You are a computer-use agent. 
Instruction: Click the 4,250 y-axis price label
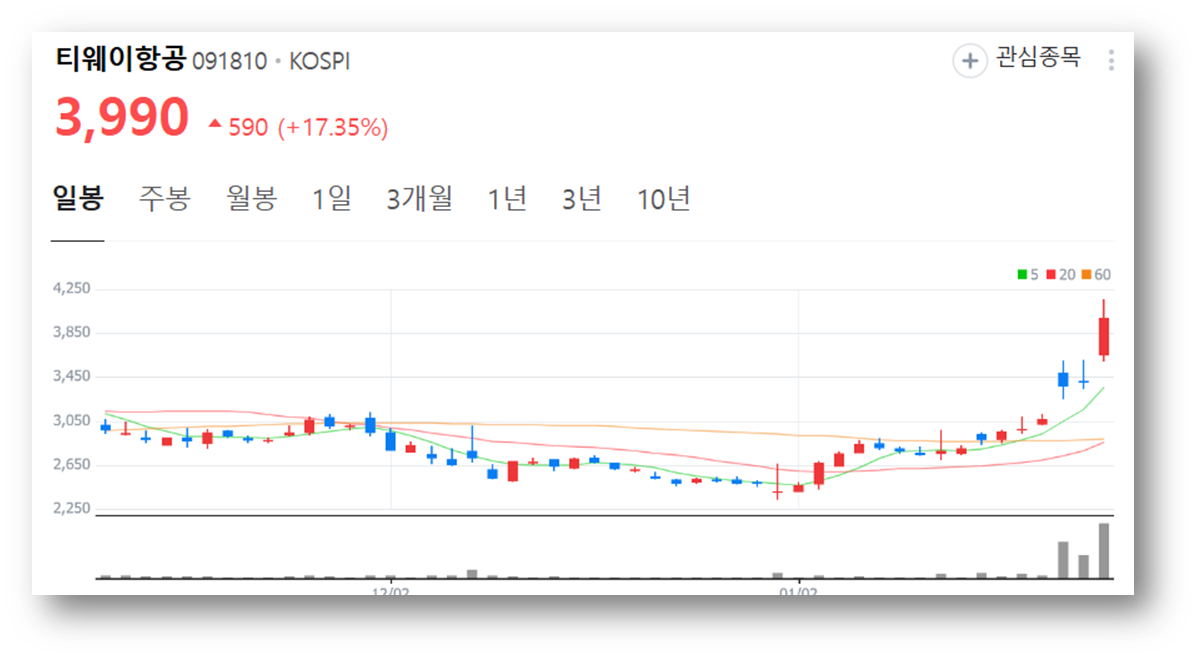coord(71,288)
